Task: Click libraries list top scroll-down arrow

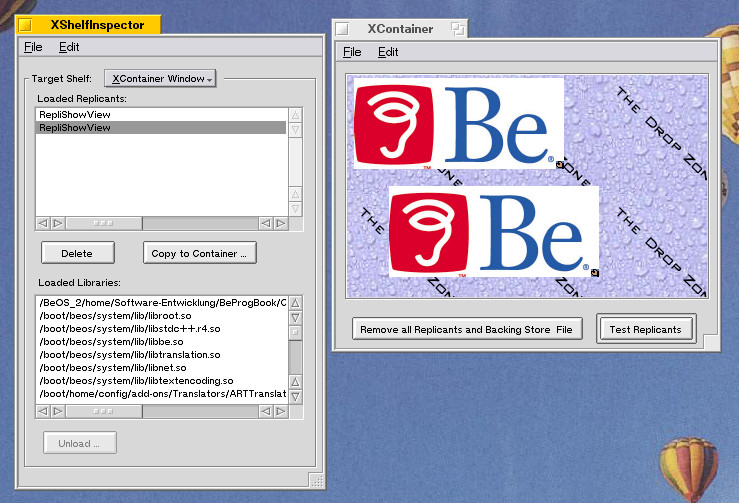Action: point(296,317)
